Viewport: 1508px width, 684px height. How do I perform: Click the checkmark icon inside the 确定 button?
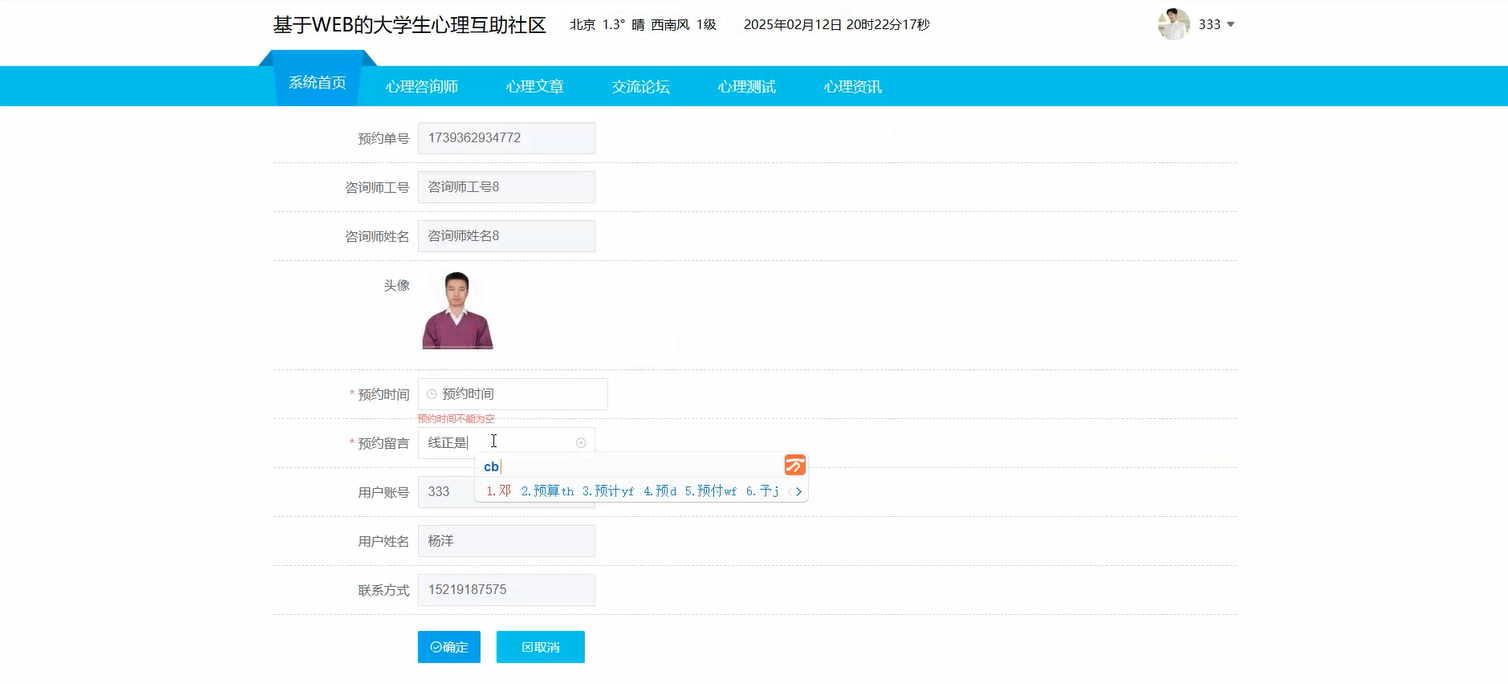point(434,647)
